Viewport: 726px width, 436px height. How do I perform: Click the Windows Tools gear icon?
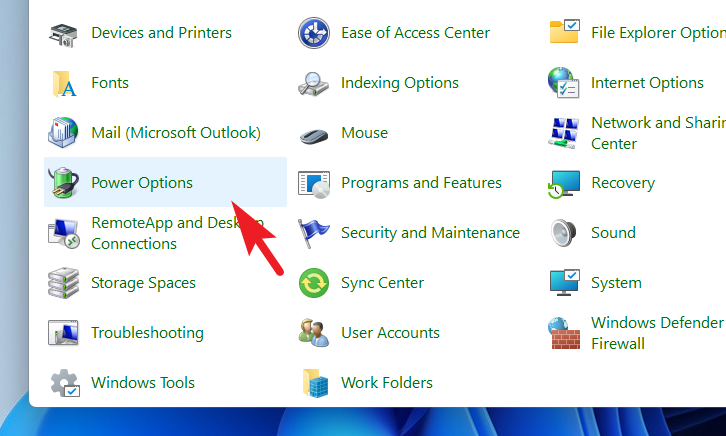(x=65, y=383)
